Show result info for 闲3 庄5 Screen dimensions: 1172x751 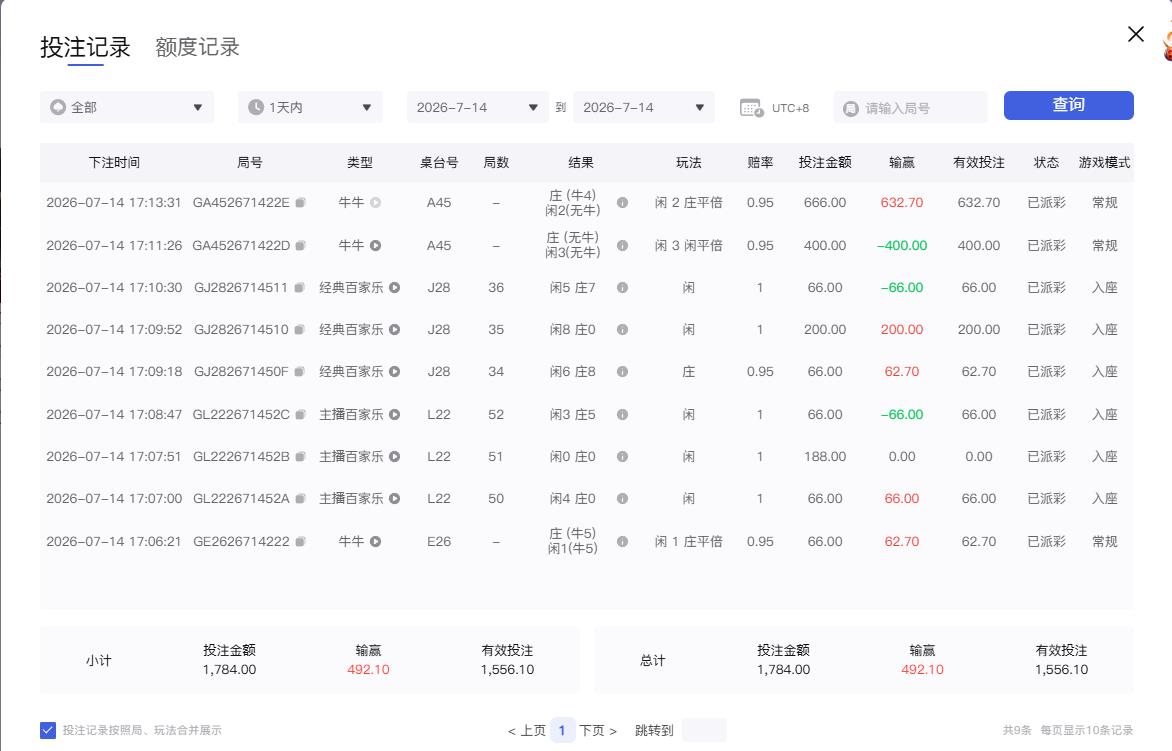click(x=622, y=415)
